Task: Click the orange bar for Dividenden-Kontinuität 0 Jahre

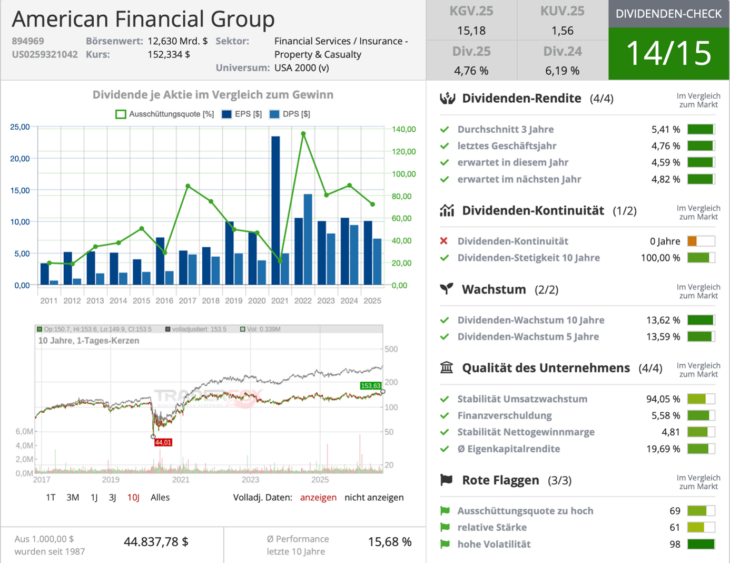Action: (692, 241)
